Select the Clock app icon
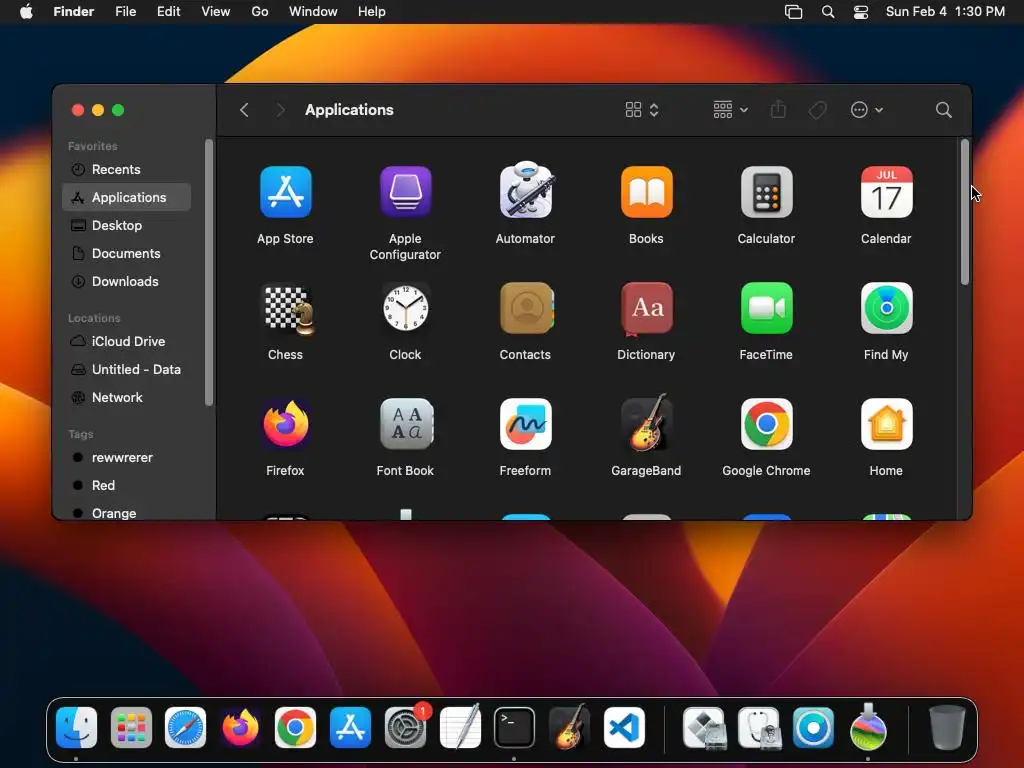The width and height of the screenshot is (1024, 768). pyautogui.click(x=406, y=308)
